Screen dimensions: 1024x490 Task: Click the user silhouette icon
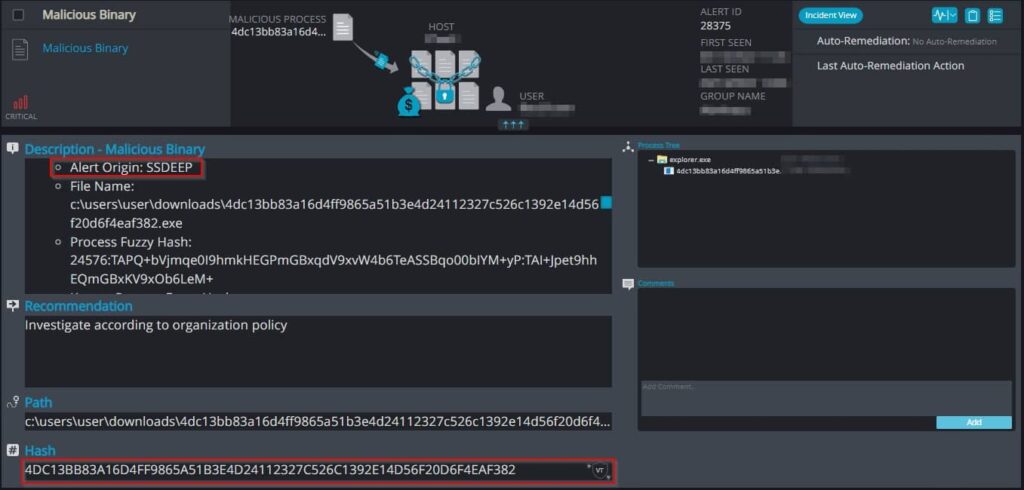click(x=498, y=99)
